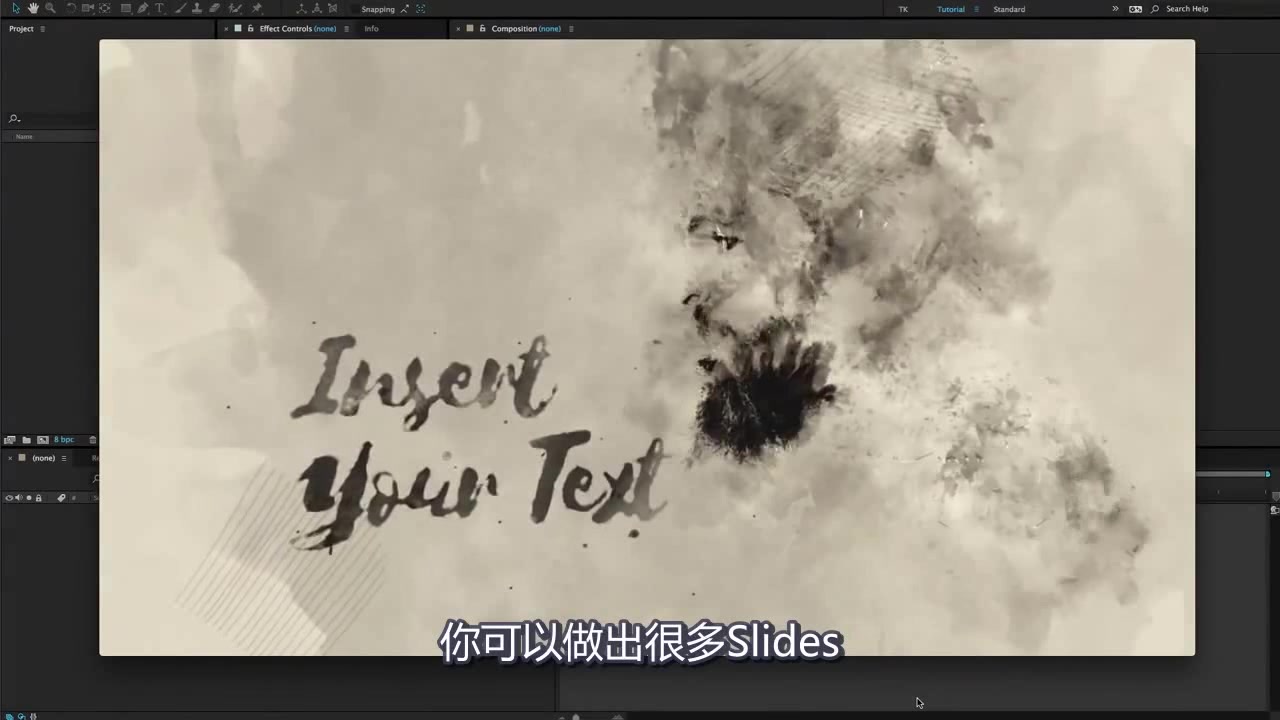1280x720 pixels.
Task: Open the Info panel
Action: (x=371, y=28)
